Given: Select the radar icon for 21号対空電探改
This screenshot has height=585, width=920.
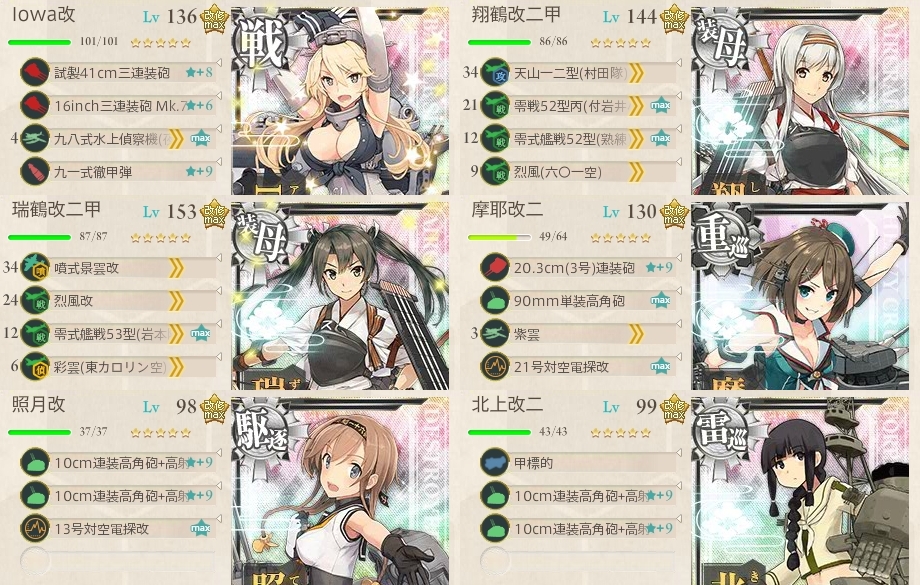Looking at the screenshot, I should pos(495,367).
